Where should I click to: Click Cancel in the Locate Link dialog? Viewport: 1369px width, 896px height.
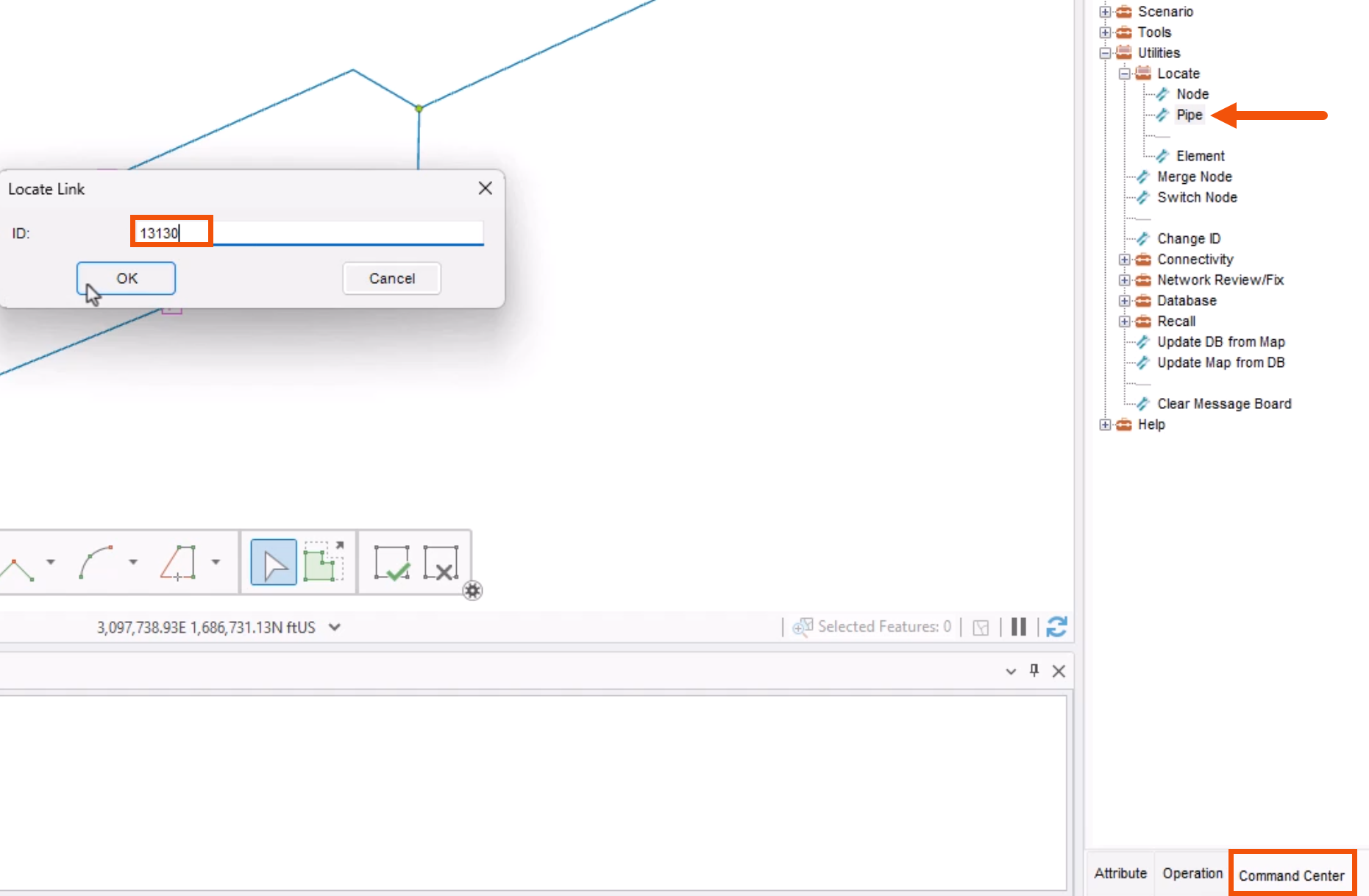[391, 278]
